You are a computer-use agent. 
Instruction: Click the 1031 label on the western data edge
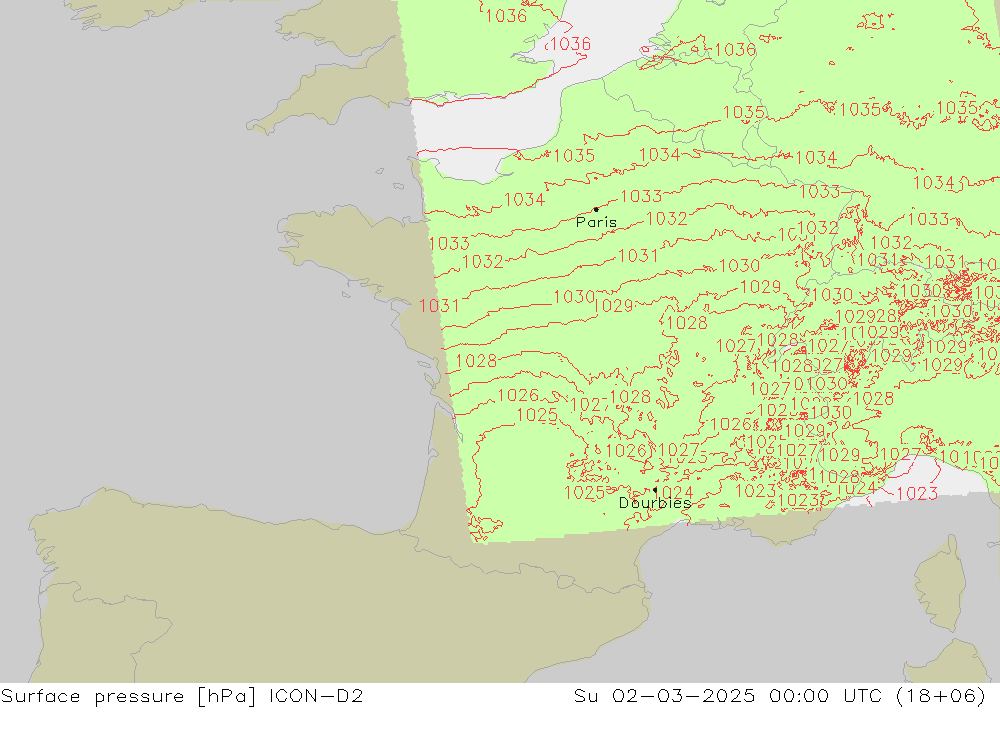tap(439, 306)
